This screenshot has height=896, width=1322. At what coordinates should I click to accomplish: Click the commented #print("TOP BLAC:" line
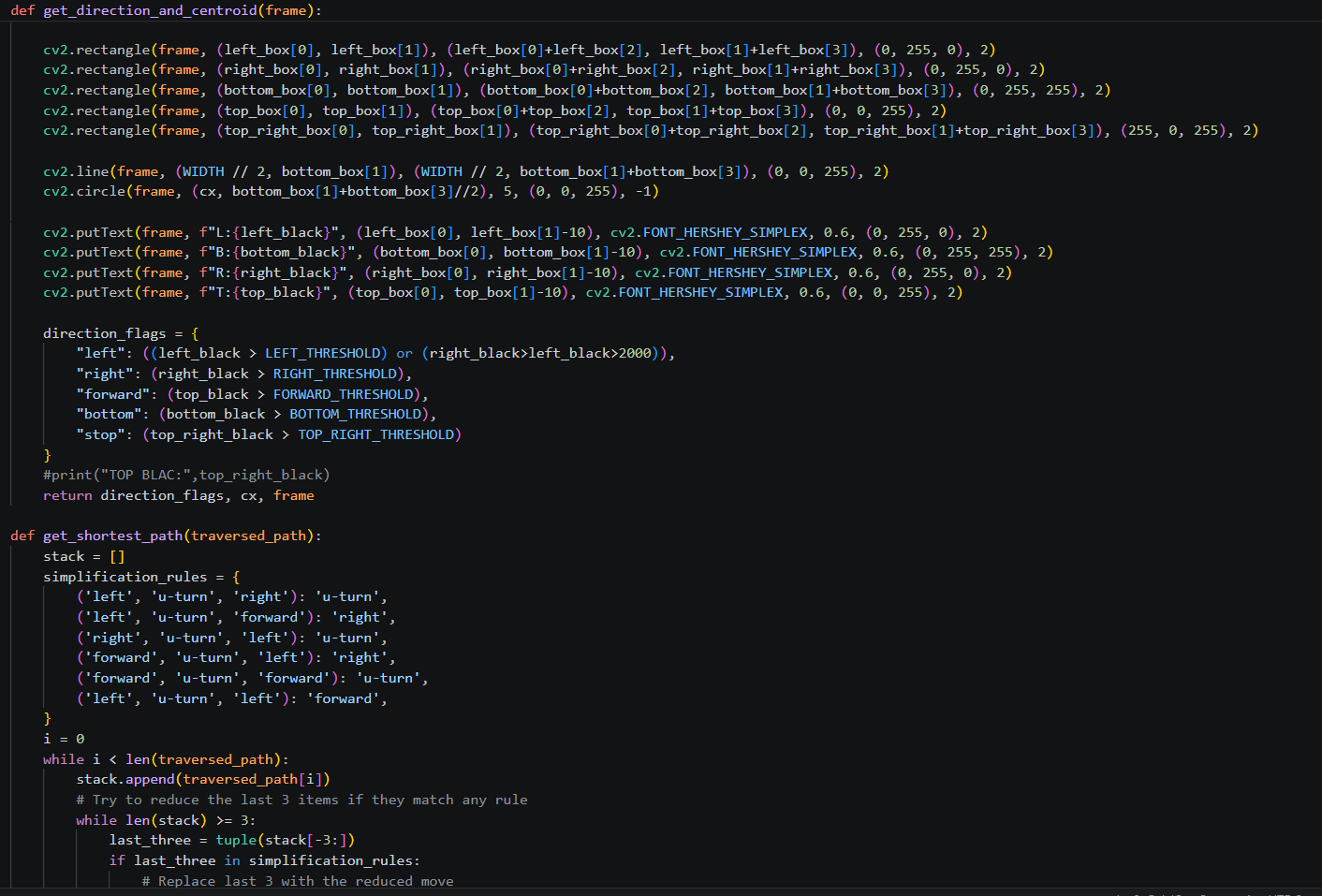[186, 475]
